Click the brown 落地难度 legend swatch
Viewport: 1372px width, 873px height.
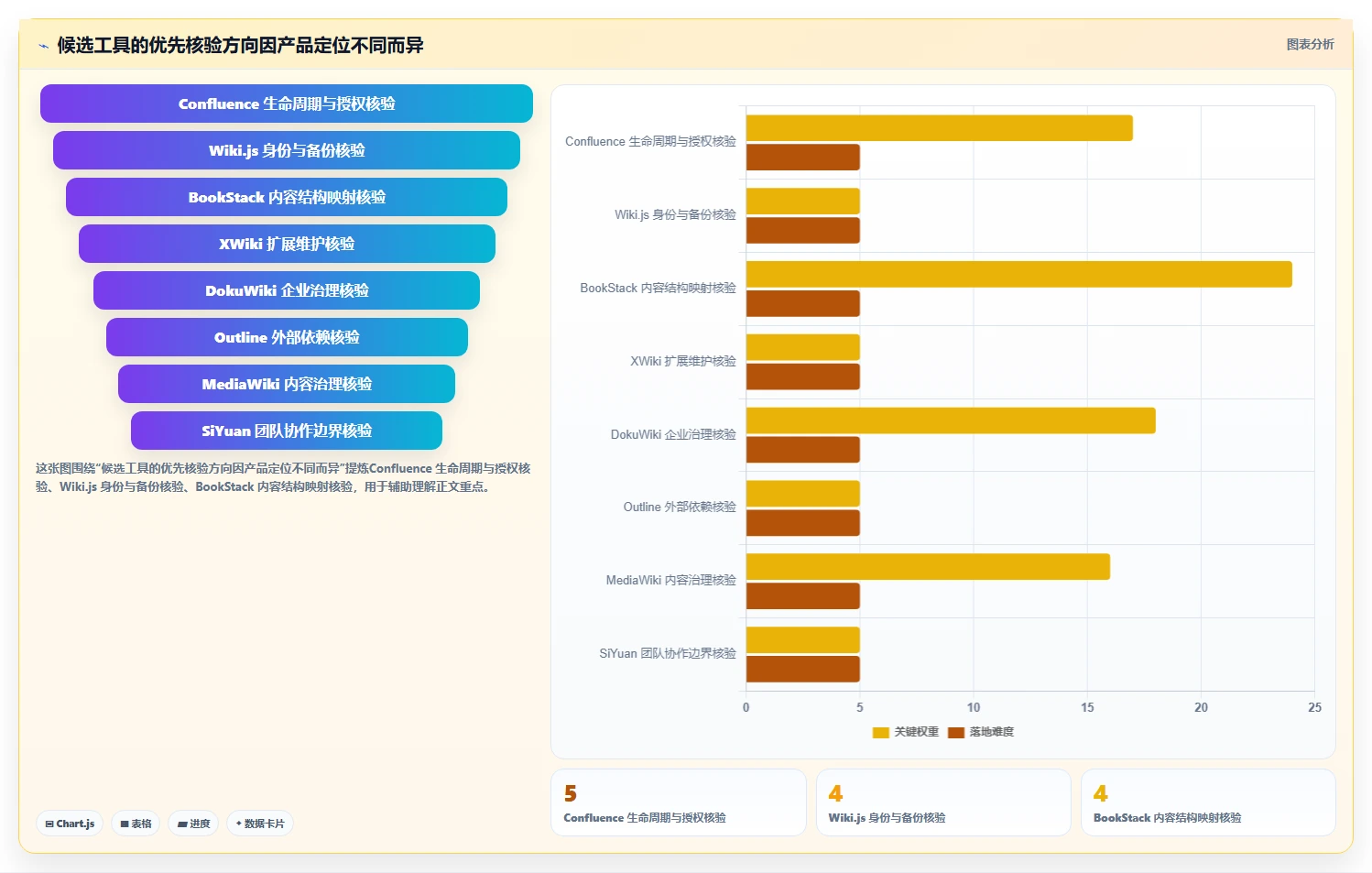(x=956, y=732)
